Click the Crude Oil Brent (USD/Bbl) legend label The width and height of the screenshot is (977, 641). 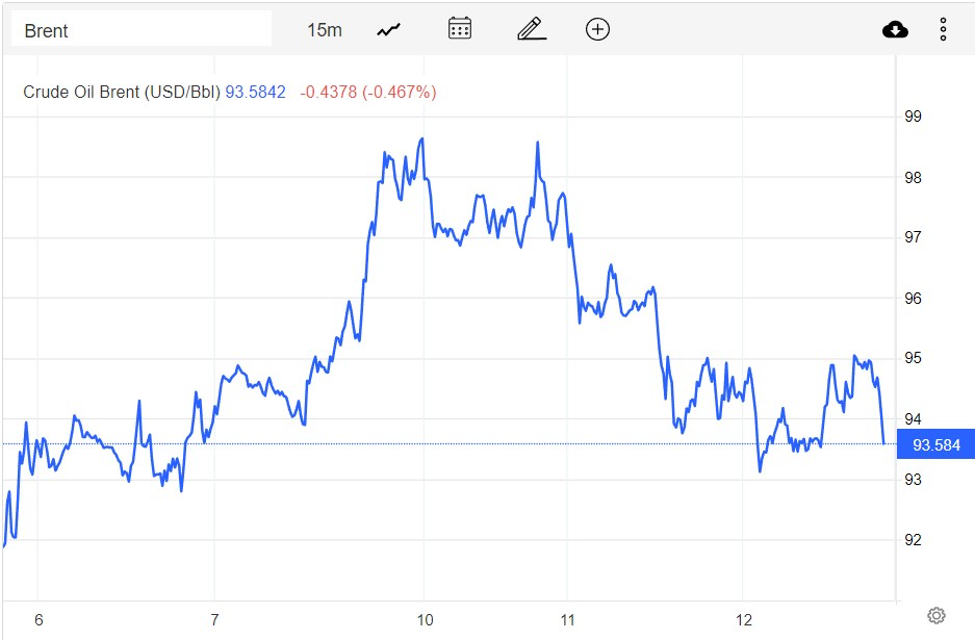[121, 92]
